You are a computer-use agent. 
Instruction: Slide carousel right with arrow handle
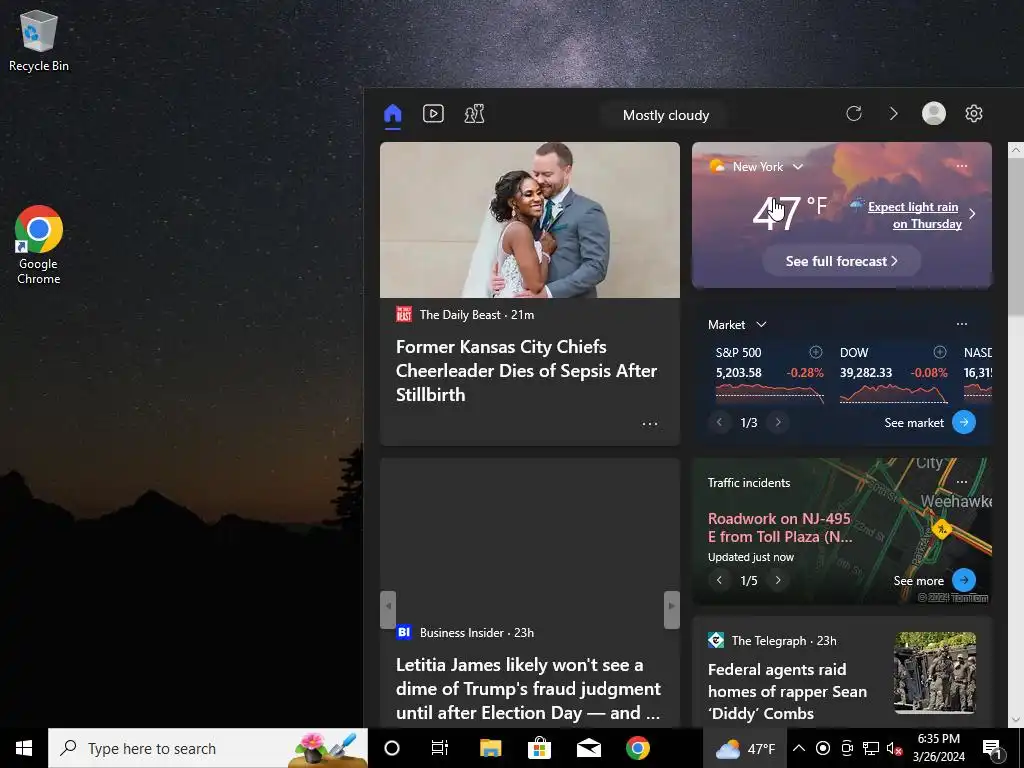(671, 609)
